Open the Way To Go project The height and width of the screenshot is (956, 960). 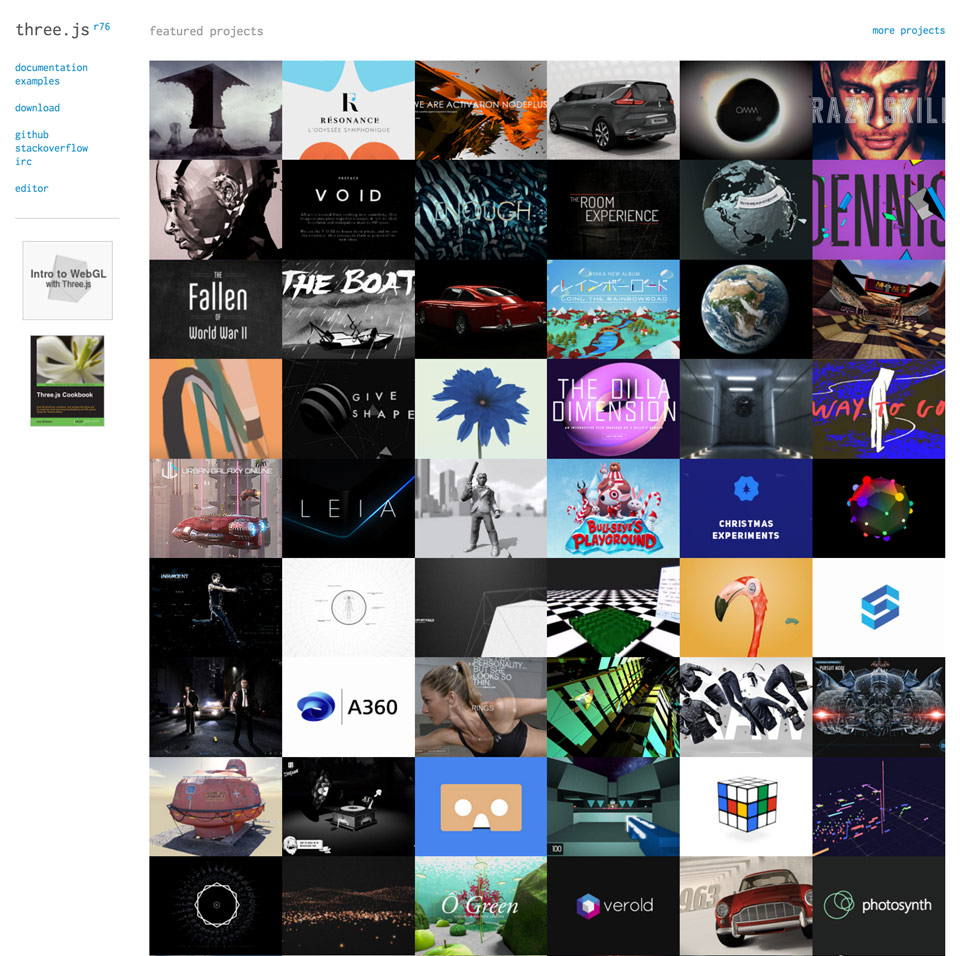pyautogui.click(x=879, y=409)
